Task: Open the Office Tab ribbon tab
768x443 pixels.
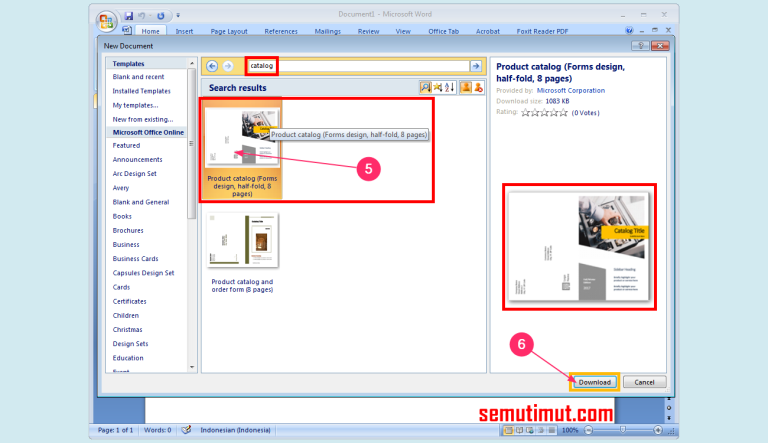Action: [443, 31]
